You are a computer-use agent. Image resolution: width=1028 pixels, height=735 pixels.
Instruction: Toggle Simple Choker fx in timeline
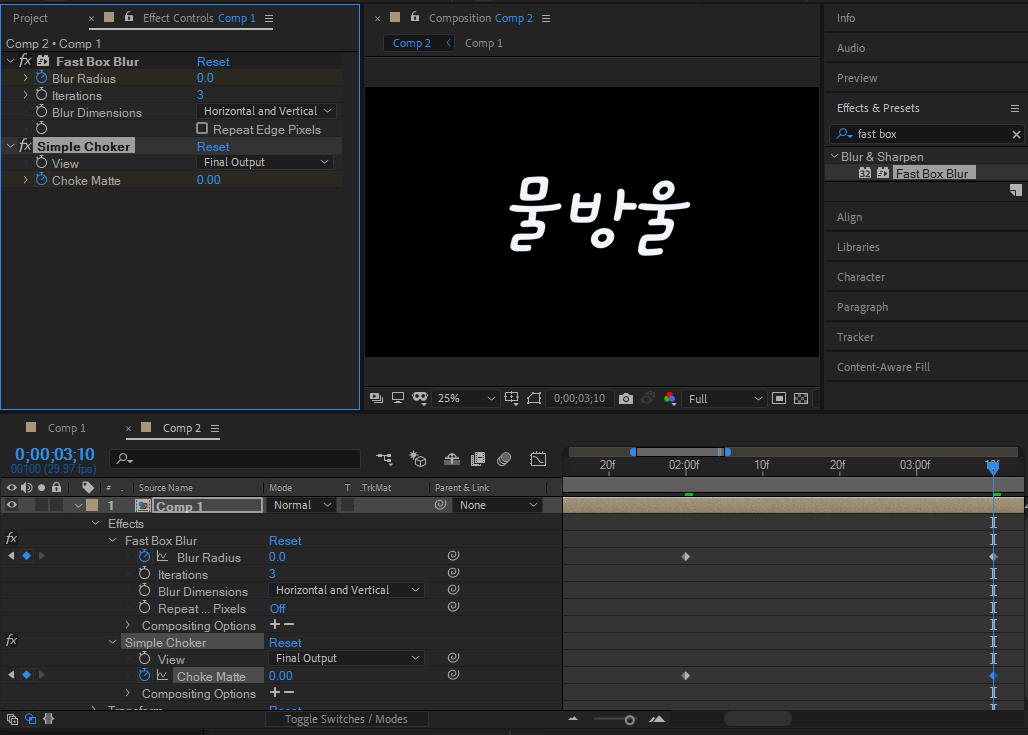coord(11,641)
